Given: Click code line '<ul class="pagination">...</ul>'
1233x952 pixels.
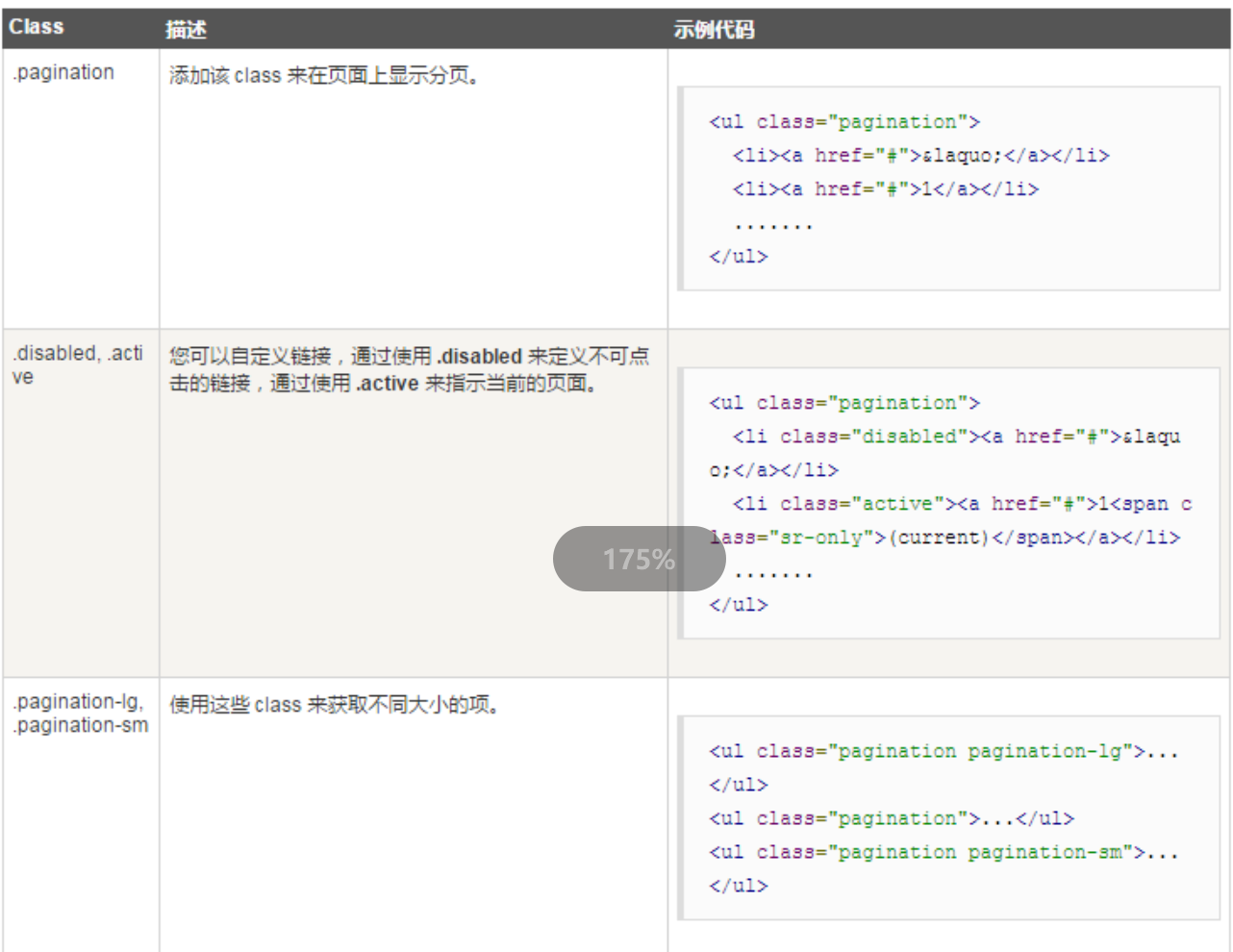Looking at the screenshot, I should [892, 818].
